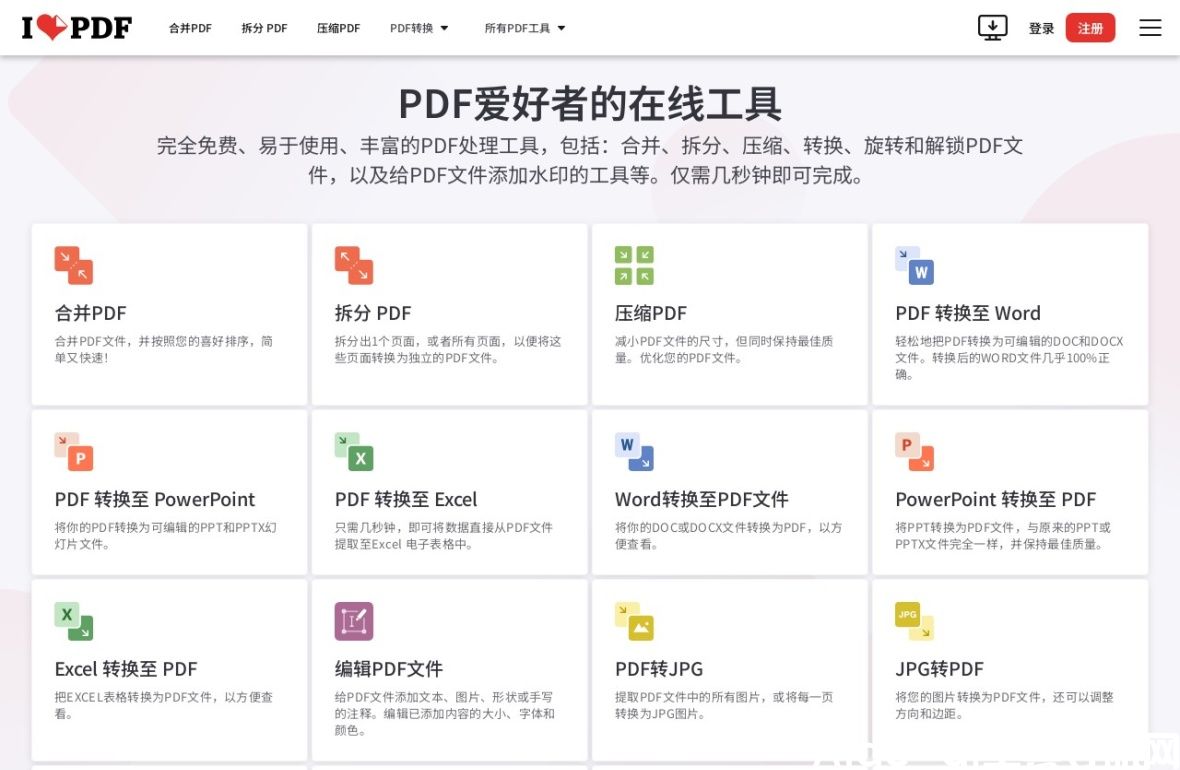Go to the JPG转PDF card title
This screenshot has height=770, width=1180.
tap(939, 669)
